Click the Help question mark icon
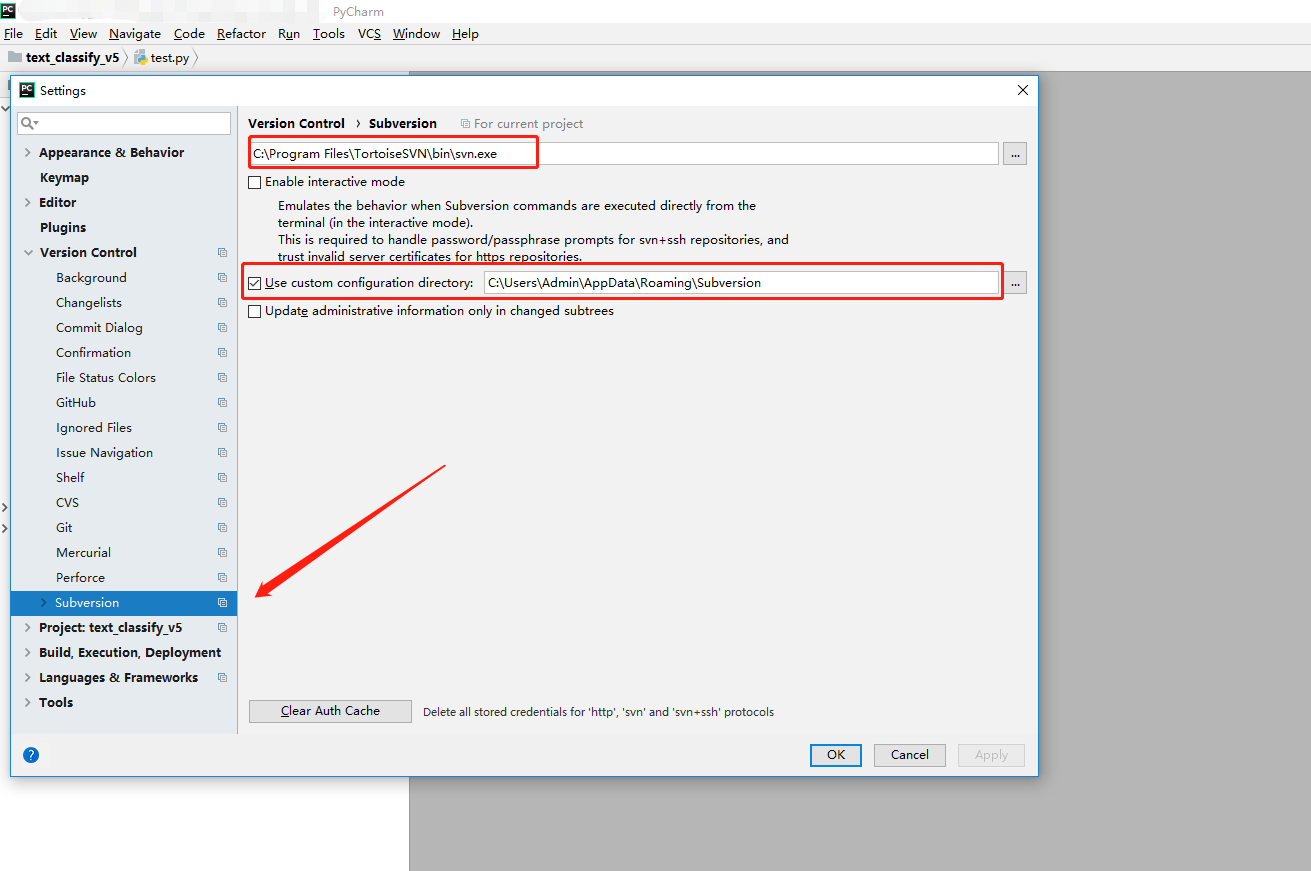Screen dimensions: 1311x871 click(30, 755)
